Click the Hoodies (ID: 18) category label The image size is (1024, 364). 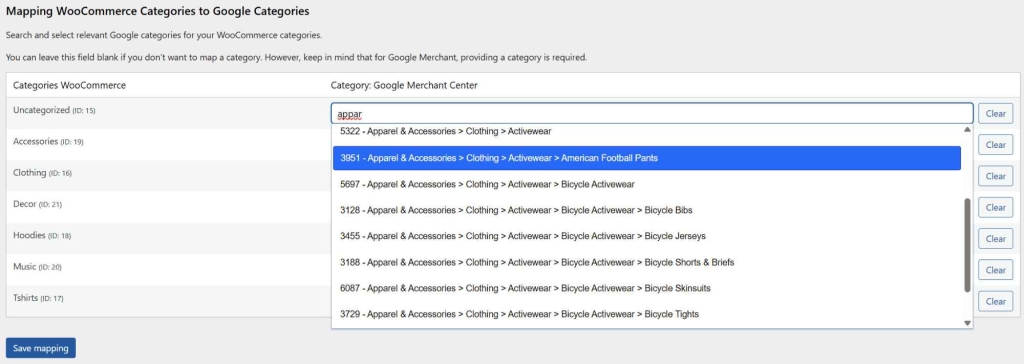pos(42,235)
